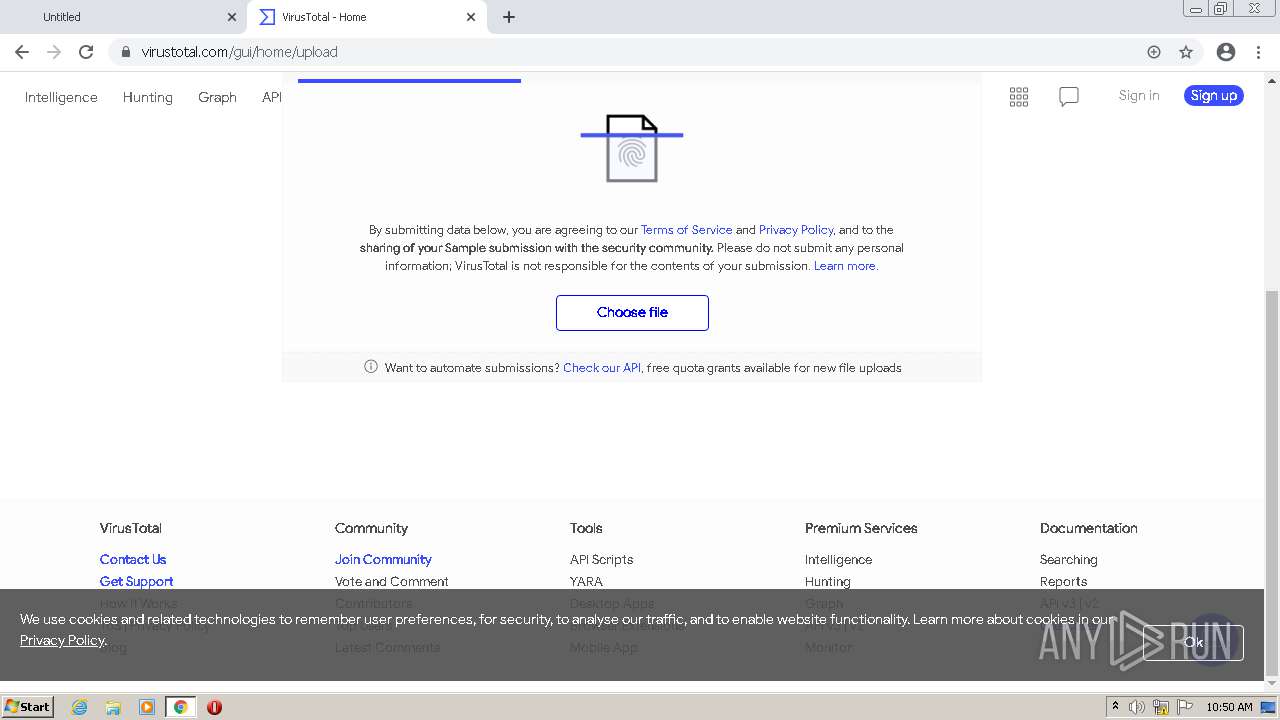Launch Internet Explorer from the taskbar
The width and height of the screenshot is (1280, 720).
coord(79,707)
